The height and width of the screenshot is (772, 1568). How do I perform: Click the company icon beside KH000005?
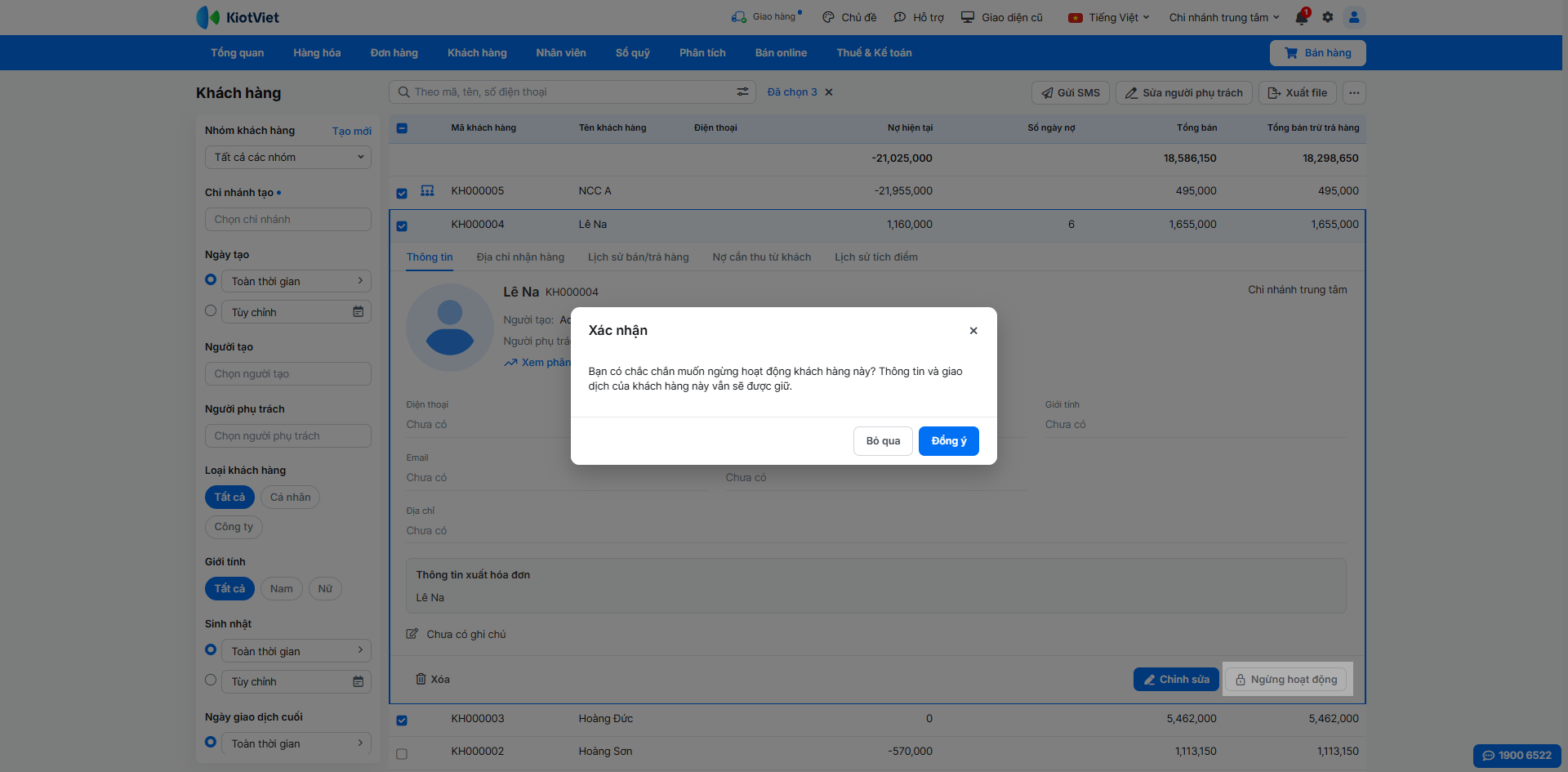coord(427,190)
